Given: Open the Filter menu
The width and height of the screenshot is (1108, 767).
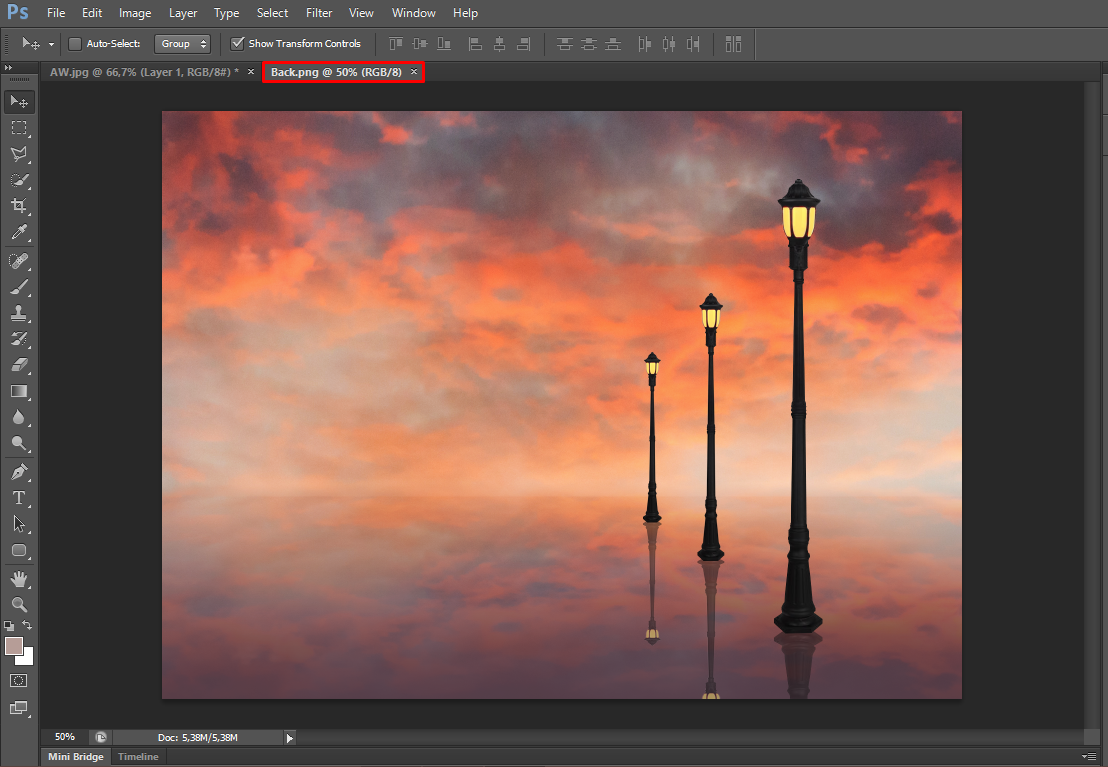Looking at the screenshot, I should coord(319,13).
